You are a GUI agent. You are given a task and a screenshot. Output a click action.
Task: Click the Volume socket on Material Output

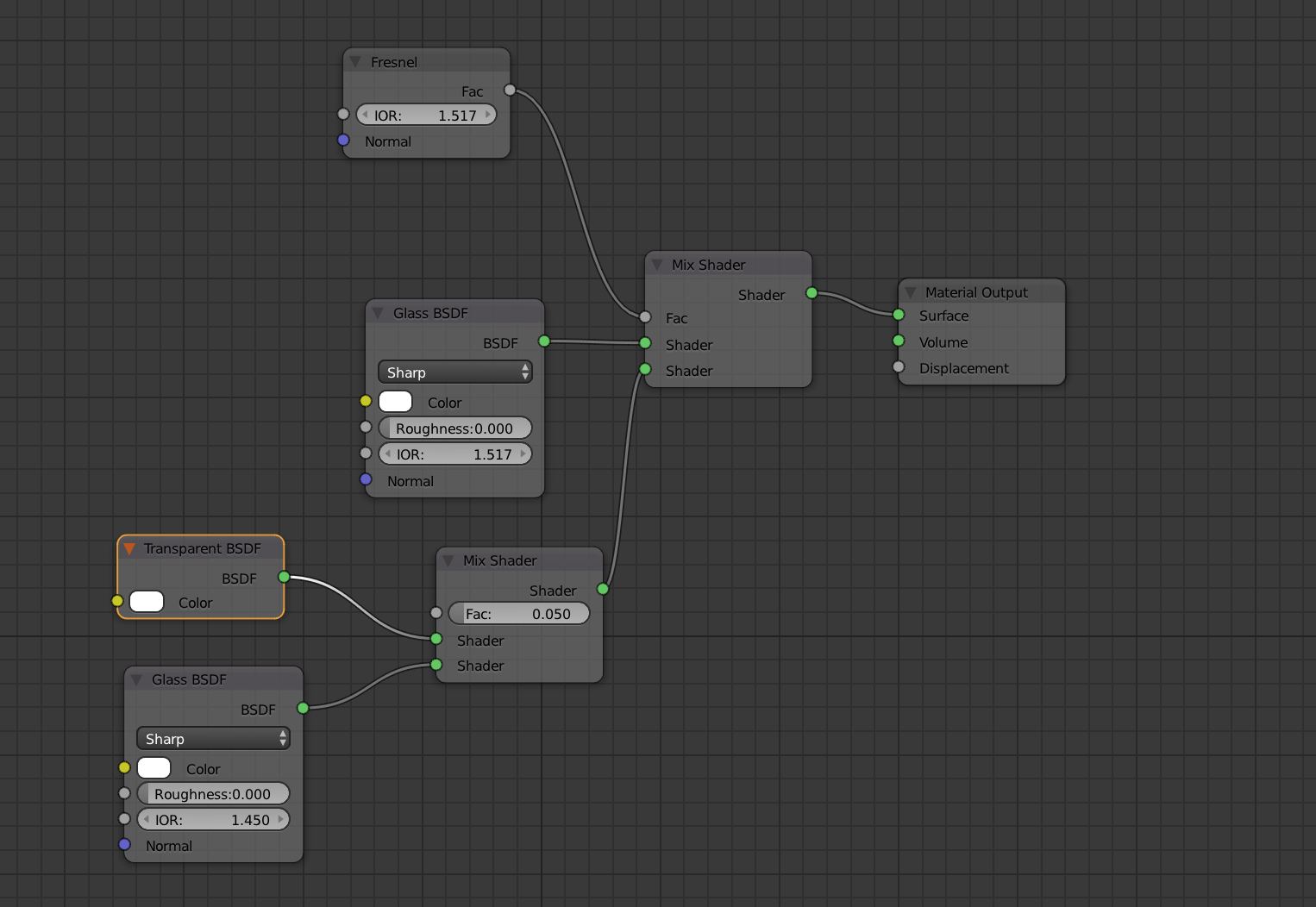[x=899, y=341]
